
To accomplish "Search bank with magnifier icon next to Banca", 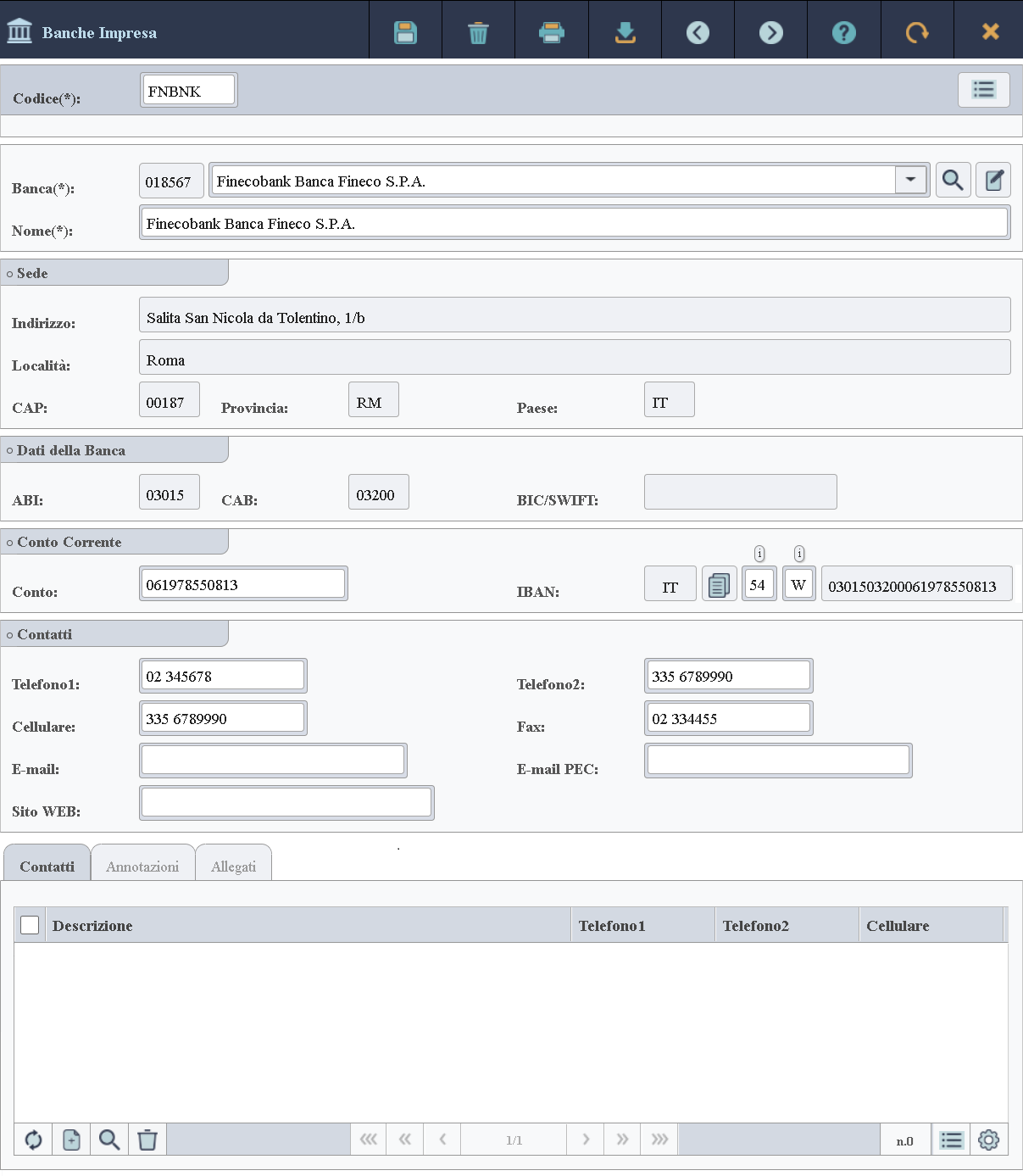I will click(953, 180).
